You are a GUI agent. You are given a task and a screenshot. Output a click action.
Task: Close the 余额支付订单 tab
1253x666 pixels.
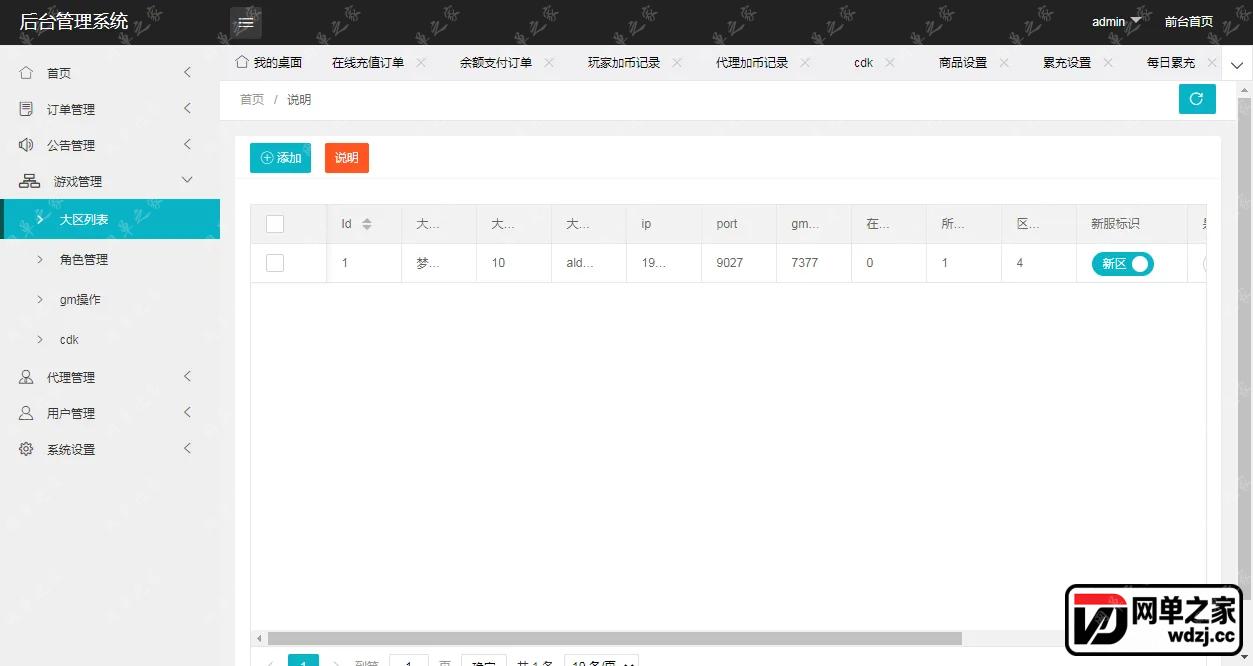point(549,62)
